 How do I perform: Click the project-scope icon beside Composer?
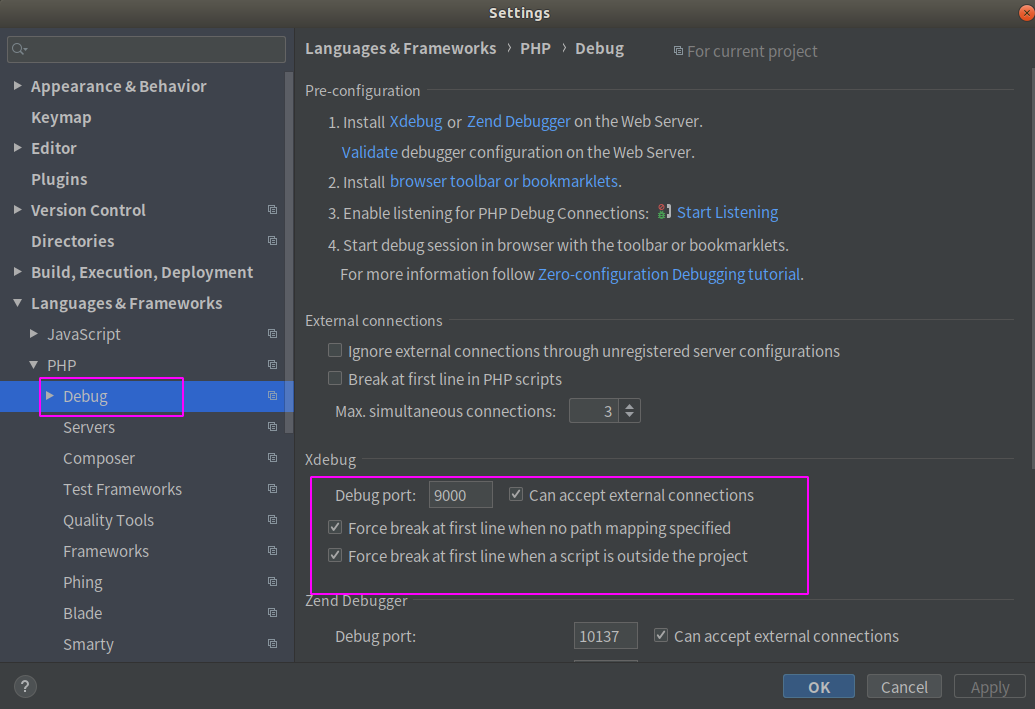[272, 457]
